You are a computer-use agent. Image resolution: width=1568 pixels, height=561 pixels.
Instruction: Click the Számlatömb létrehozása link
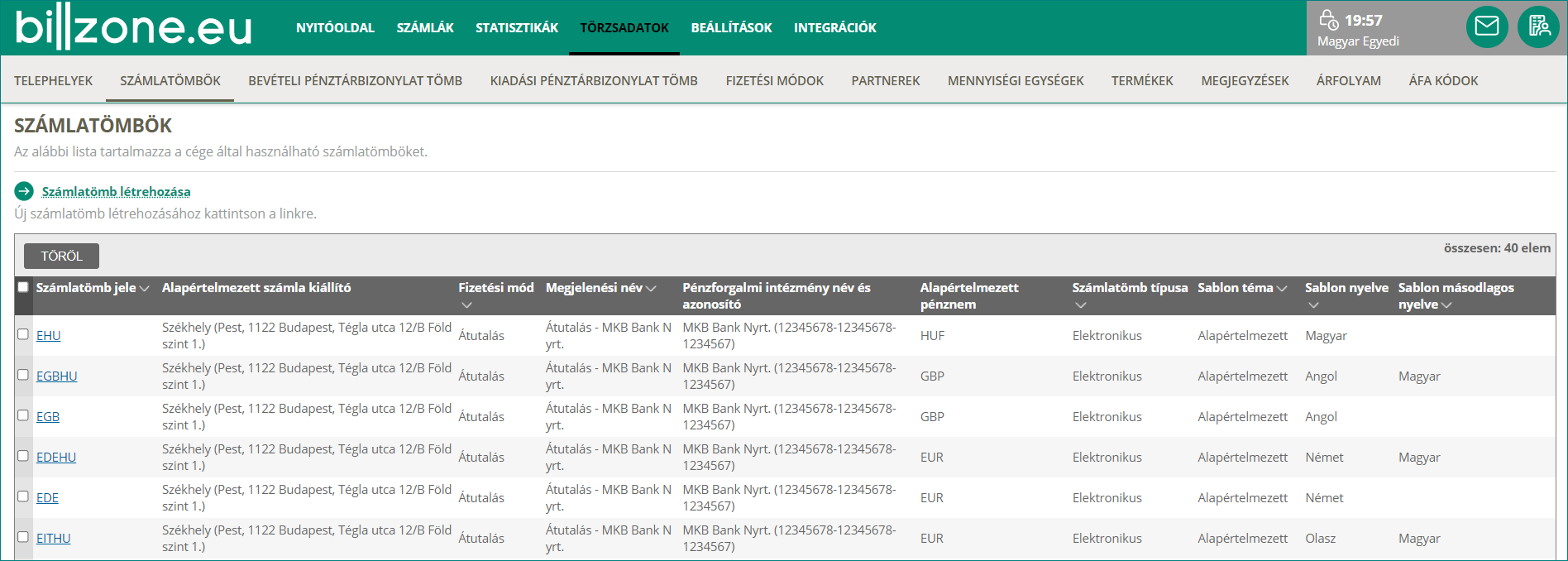pos(116,191)
